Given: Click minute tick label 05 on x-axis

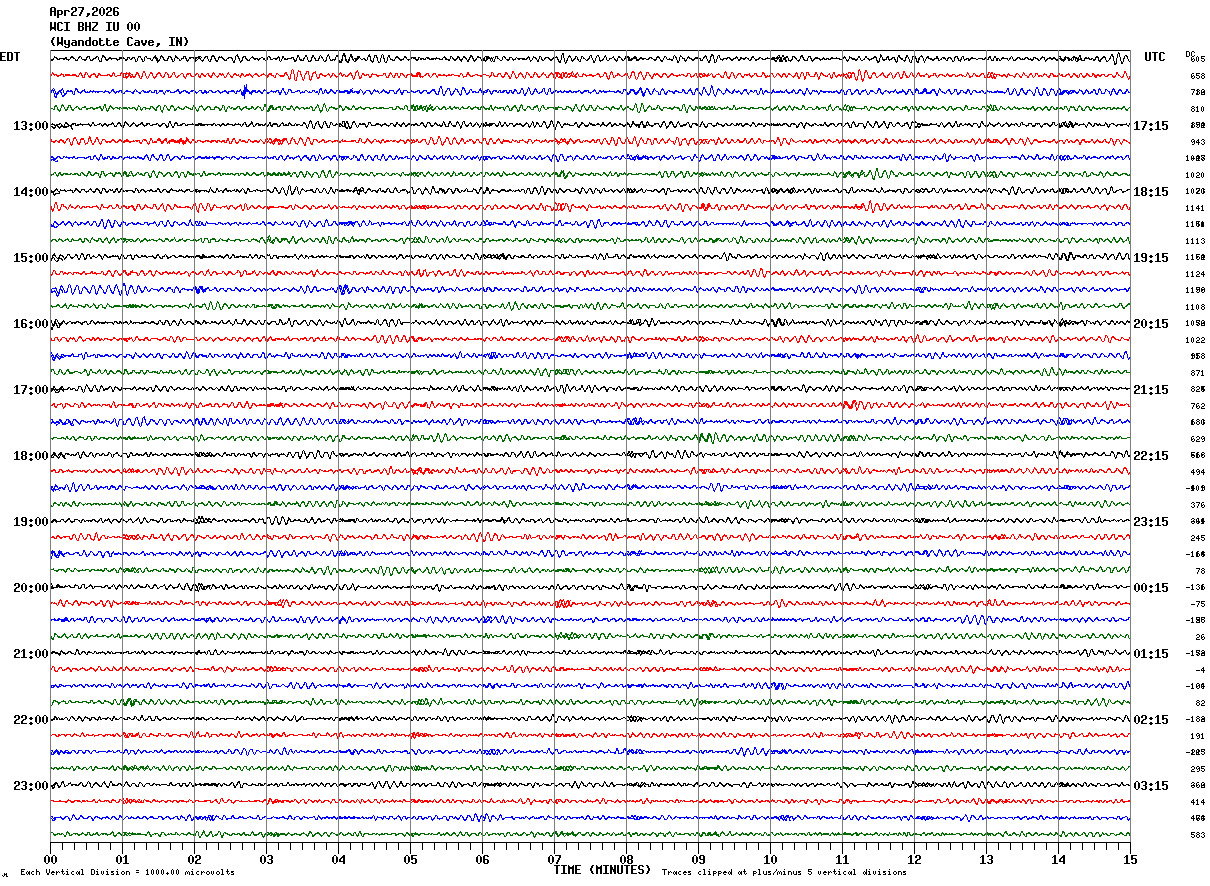Looking at the screenshot, I should tap(410, 859).
